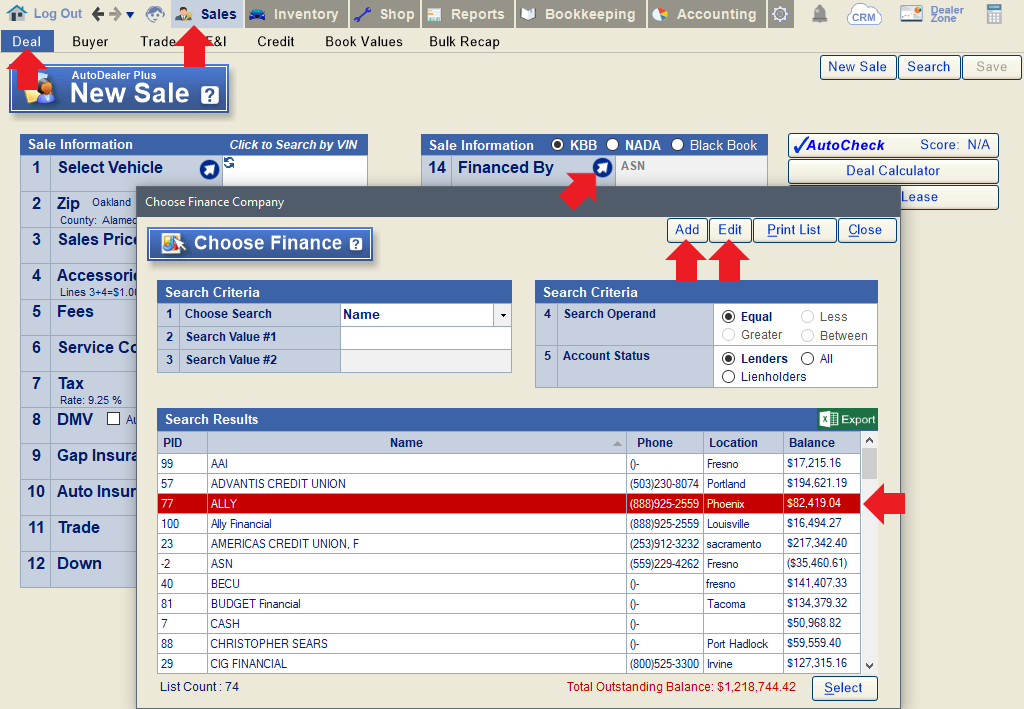
Task: Open the Bulk Recap sub-tab
Action: pyautogui.click(x=464, y=42)
